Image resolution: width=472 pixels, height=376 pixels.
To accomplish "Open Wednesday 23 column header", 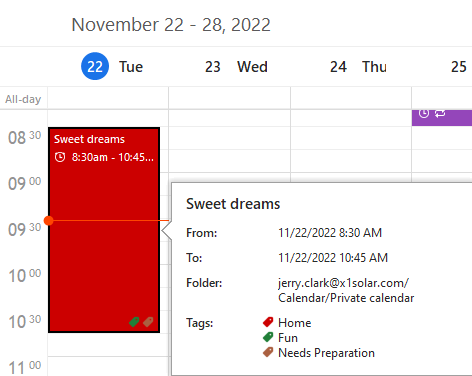I will [236, 67].
